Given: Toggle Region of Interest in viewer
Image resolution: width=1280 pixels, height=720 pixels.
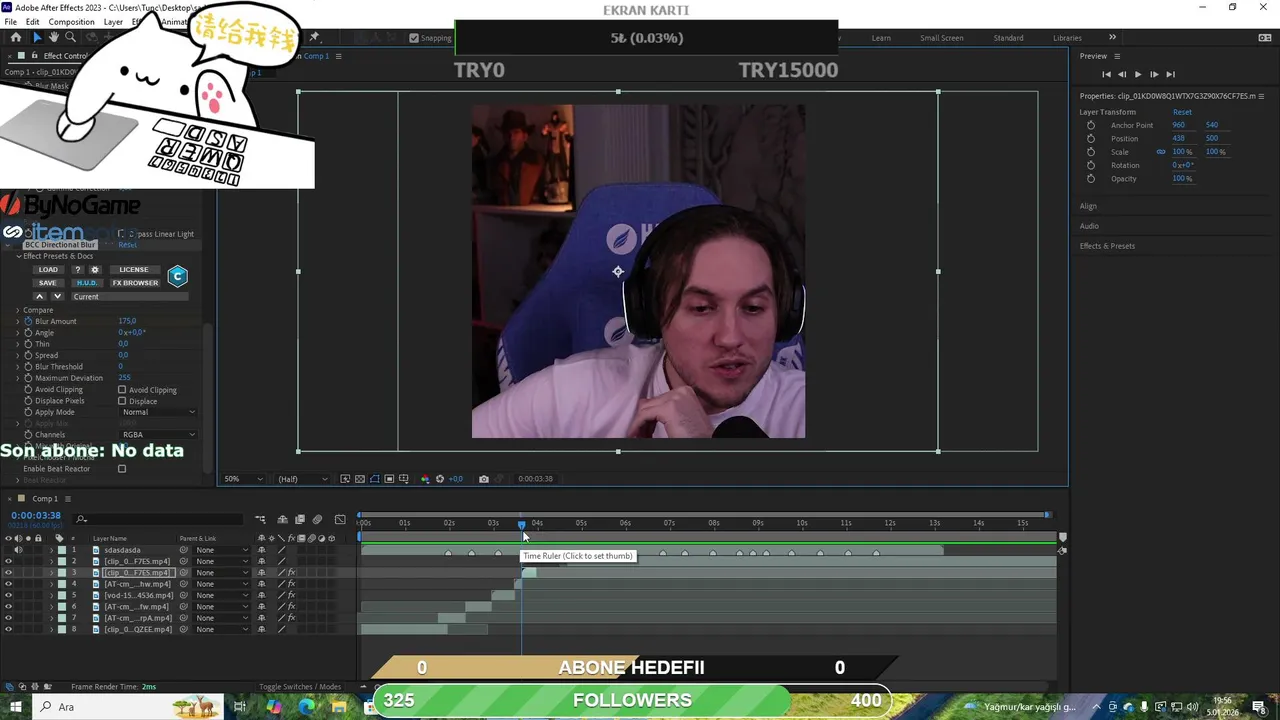Looking at the screenshot, I should click(389, 479).
